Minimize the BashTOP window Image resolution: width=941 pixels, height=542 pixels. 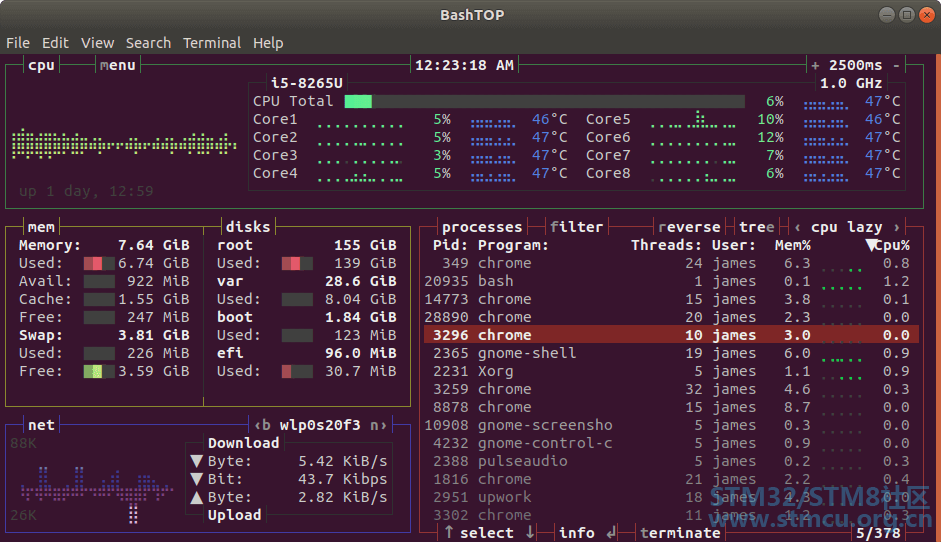coord(887,14)
